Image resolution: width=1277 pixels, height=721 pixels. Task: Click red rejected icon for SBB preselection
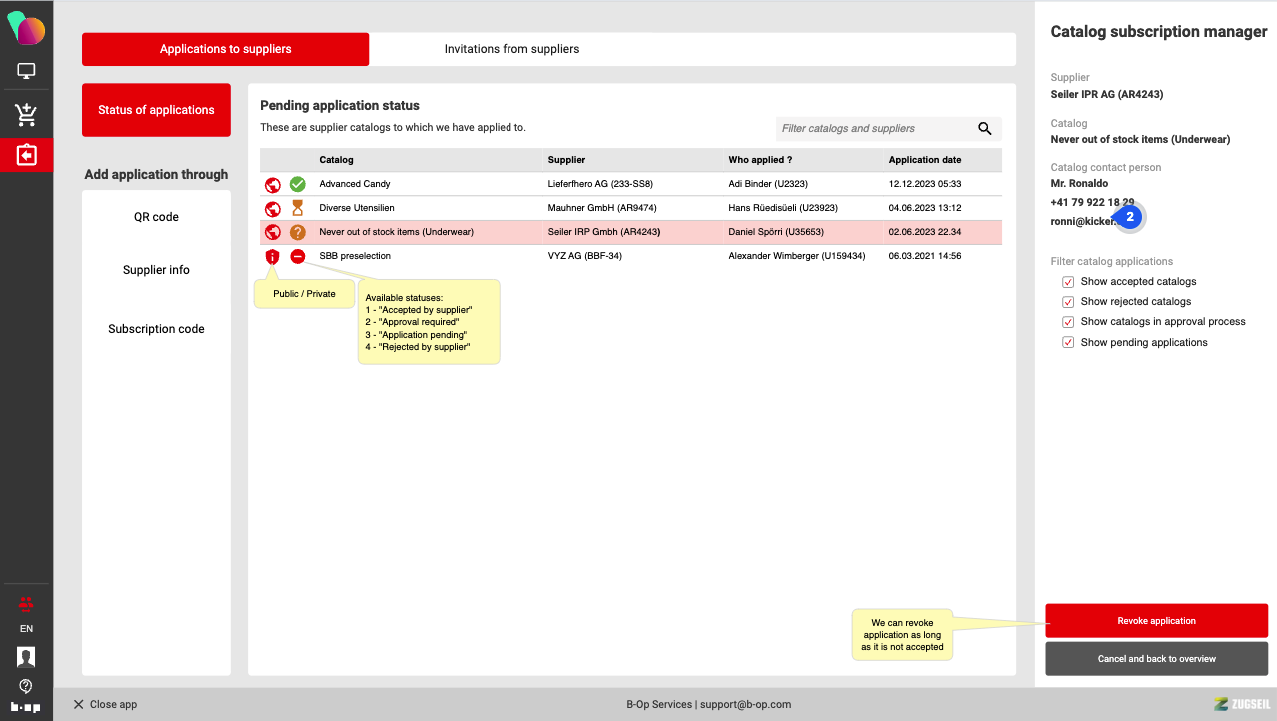click(297, 256)
